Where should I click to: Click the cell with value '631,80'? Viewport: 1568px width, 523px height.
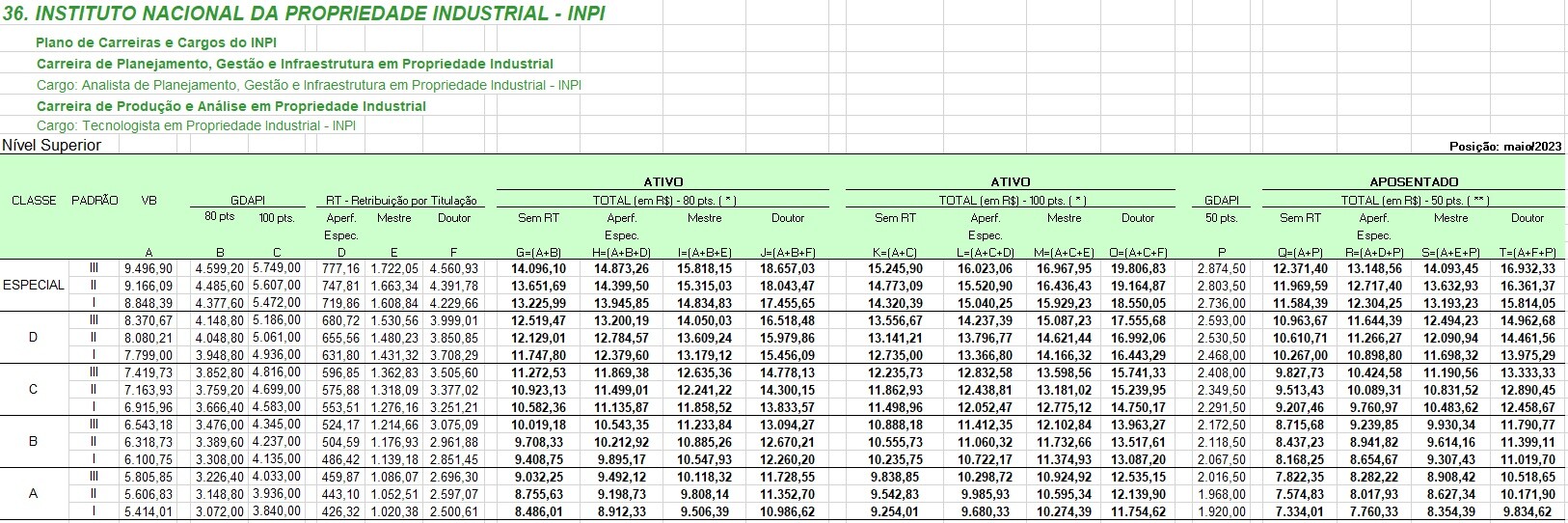341,356
